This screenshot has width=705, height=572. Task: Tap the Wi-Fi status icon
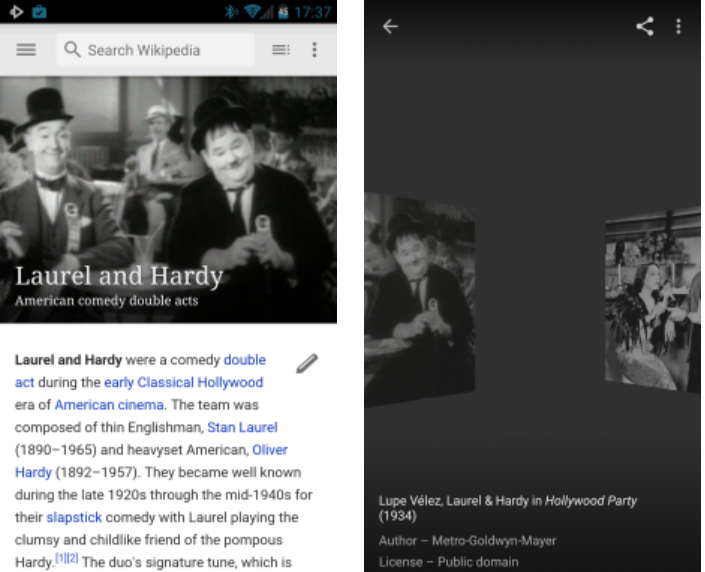click(x=253, y=11)
